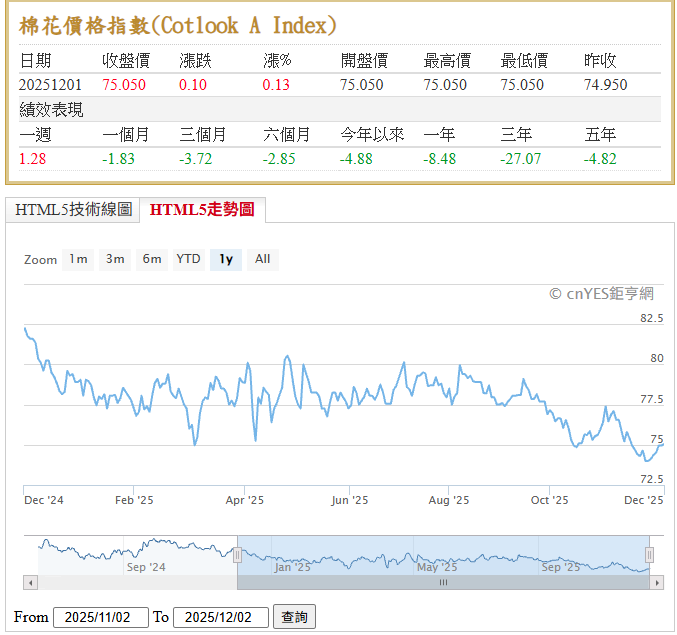Focus the To date input field
This screenshot has height=635, width=677.
(220, 617)
